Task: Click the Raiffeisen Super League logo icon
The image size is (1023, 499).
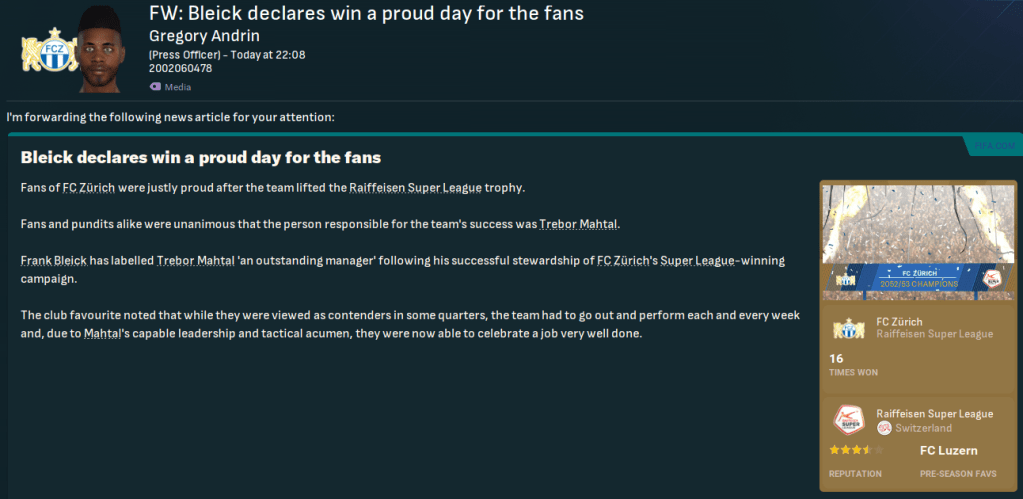Action: [x=849, y=420]
